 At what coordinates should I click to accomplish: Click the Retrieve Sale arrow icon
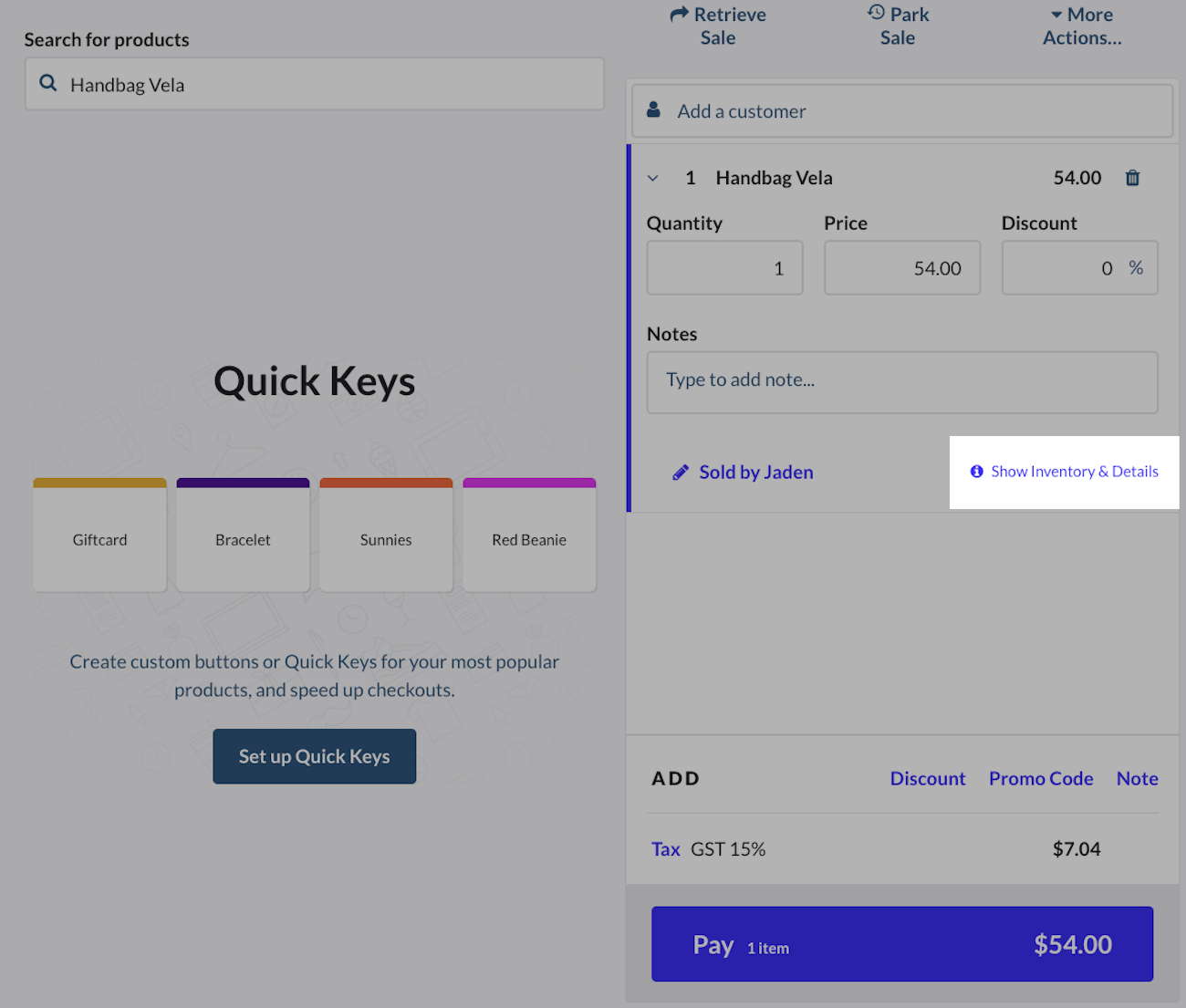(678, 15)
